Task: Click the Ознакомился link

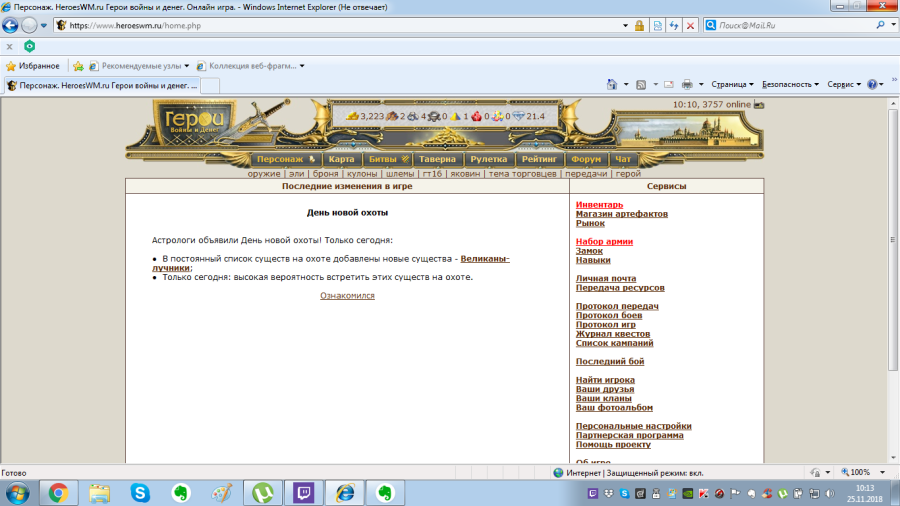Action: tap(347, 296)
